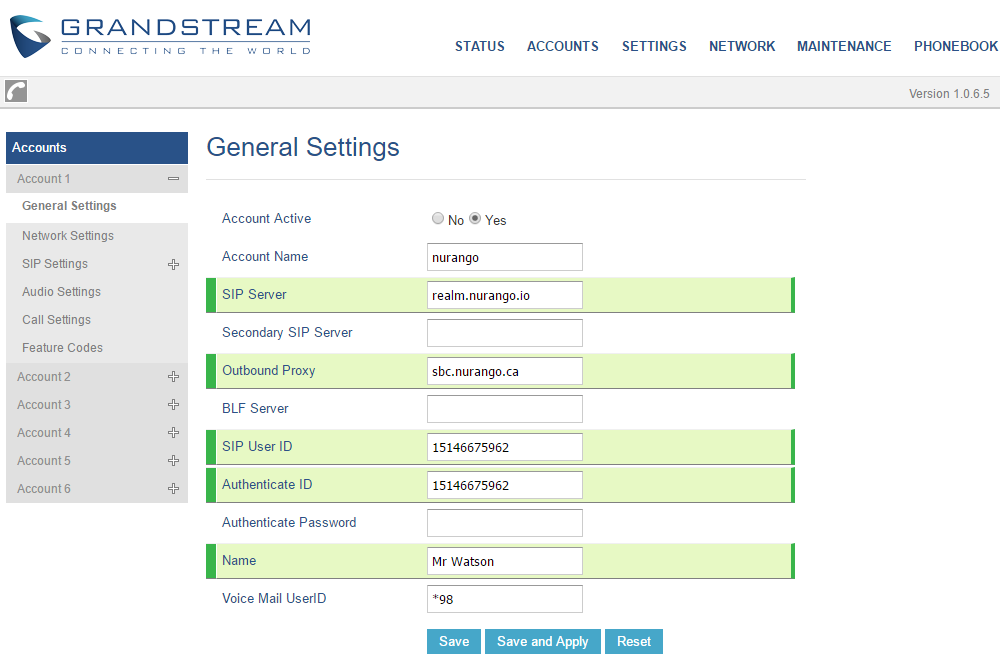The height and width of the screenshot is (669, 1004).
Task: Open Call Settings in sidebar
Action: [56, 319]
